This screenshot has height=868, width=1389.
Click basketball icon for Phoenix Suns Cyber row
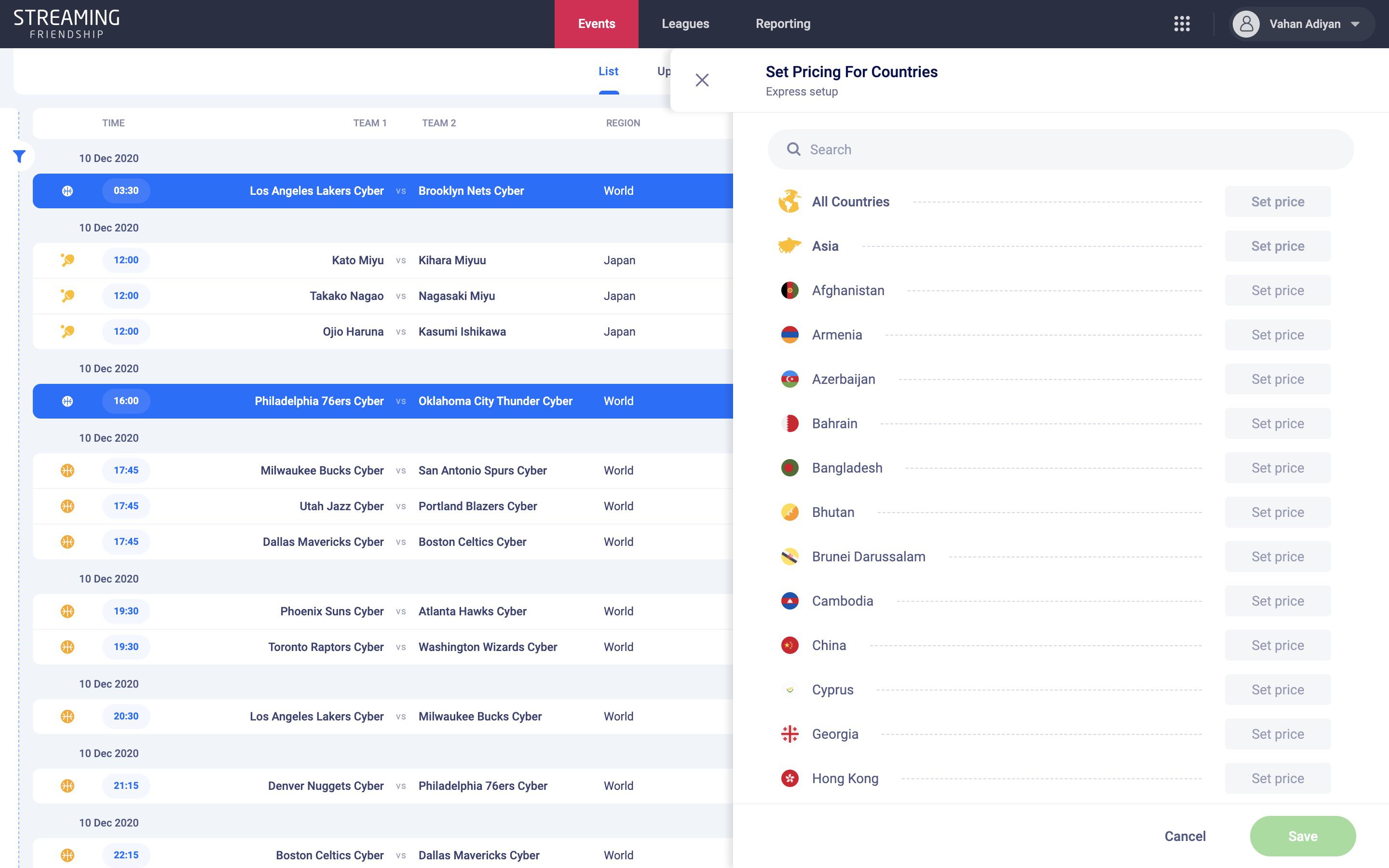67,611
